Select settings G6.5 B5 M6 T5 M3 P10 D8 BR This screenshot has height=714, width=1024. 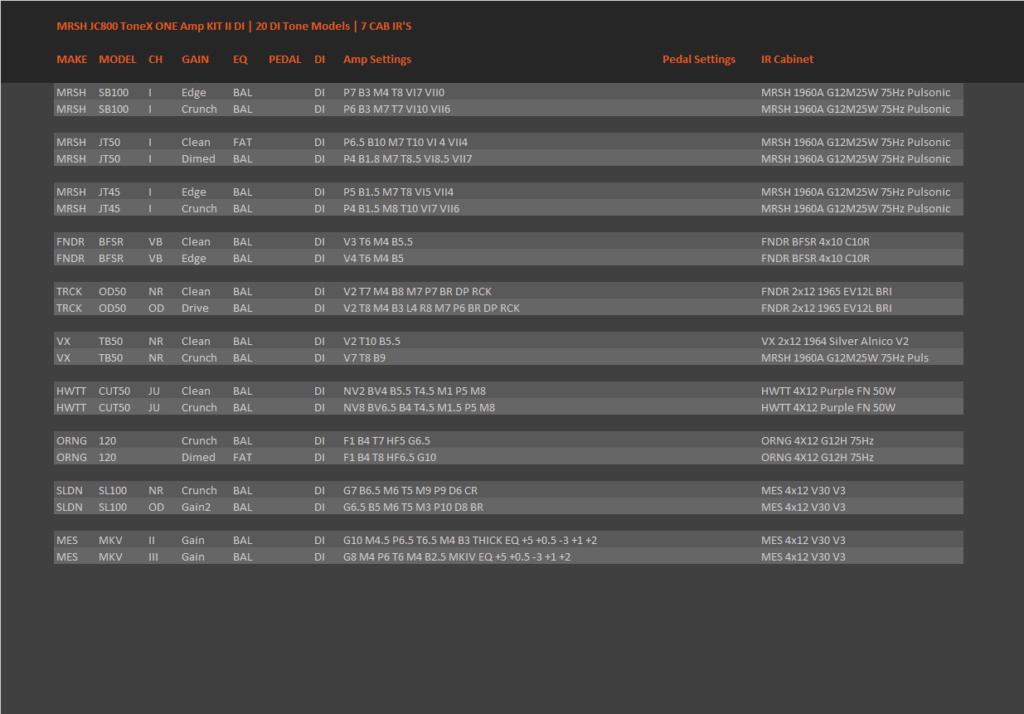[x=413, y=507]
